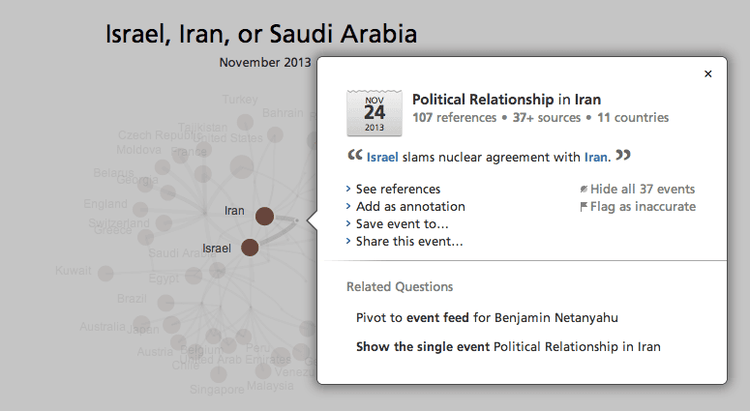
Task: Click the Flag as inaccurate flag icon
Action: pos(584,207)
